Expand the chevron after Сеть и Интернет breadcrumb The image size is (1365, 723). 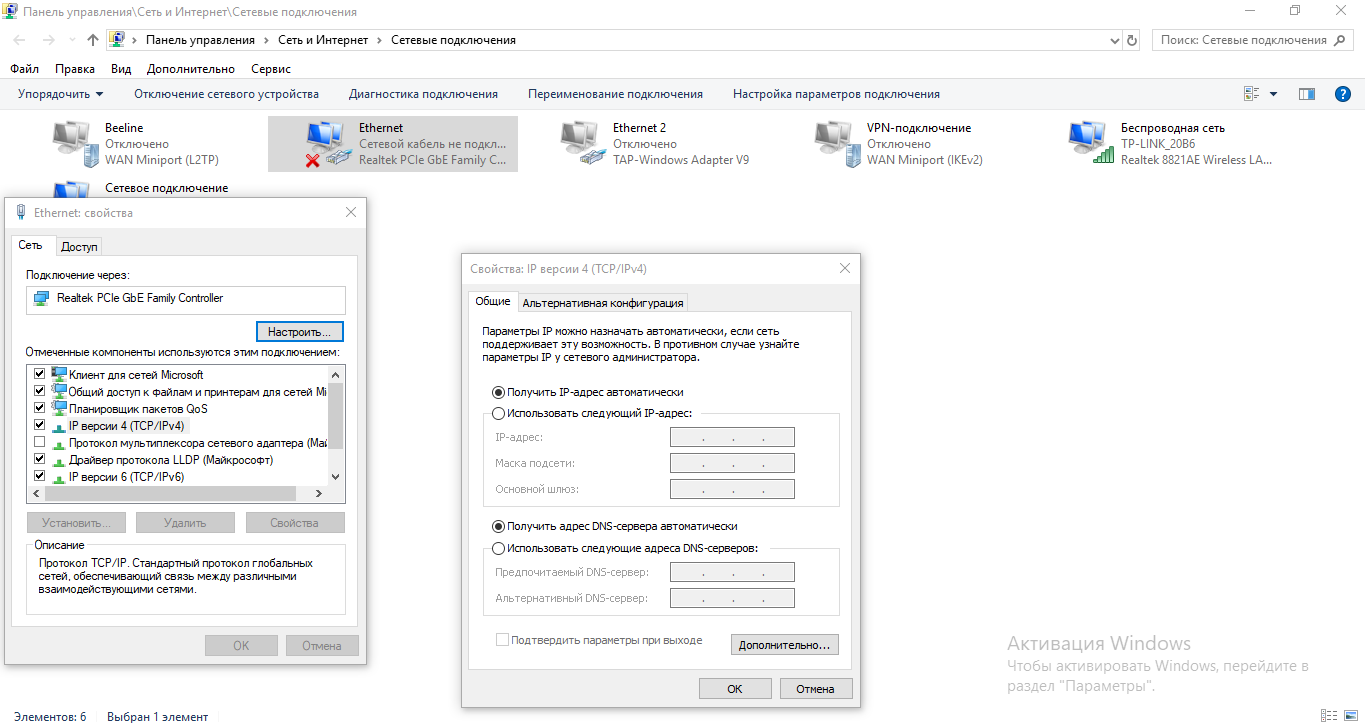coord(378,40)
